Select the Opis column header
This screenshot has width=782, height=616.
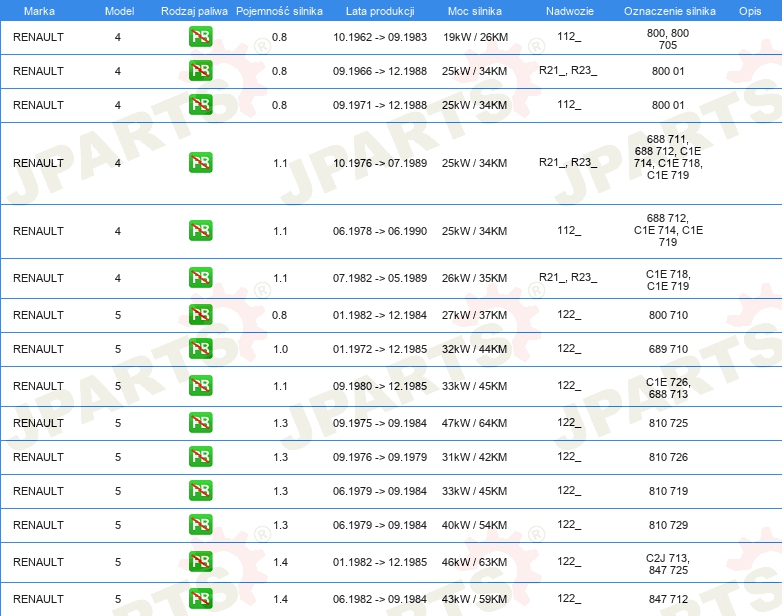(750, 11)
